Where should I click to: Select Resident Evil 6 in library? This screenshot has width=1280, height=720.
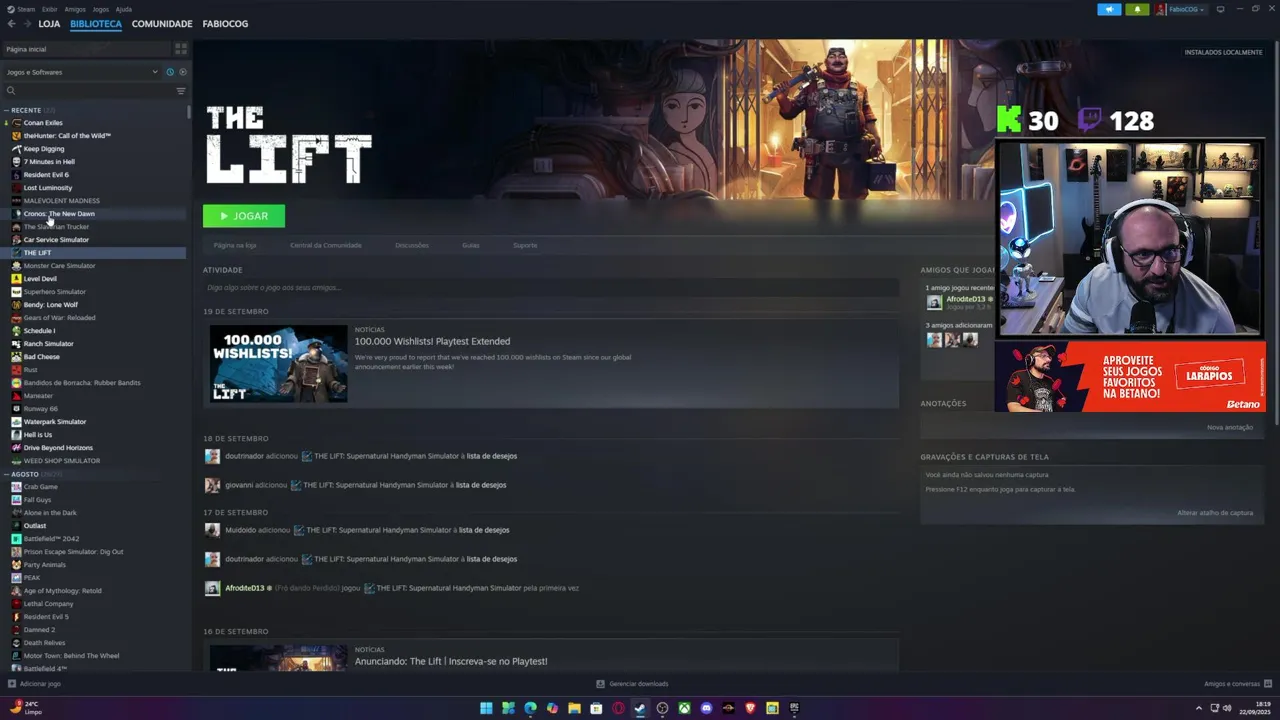coord(46,175)
